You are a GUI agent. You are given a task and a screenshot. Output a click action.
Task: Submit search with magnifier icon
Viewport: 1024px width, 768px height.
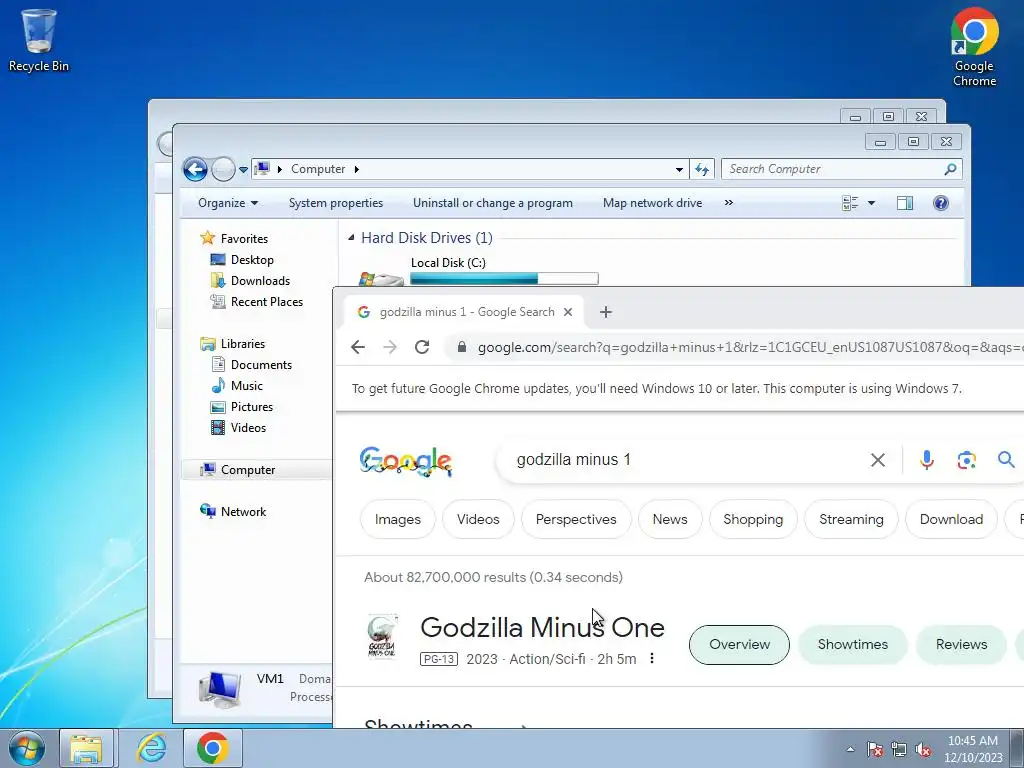point(1006,460)
